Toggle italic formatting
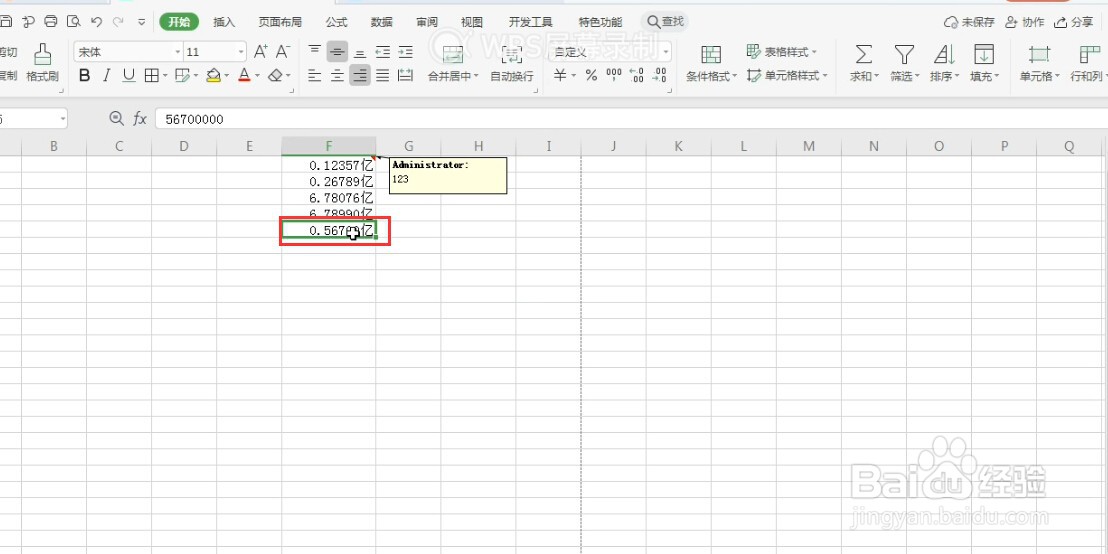 (107, 76)
